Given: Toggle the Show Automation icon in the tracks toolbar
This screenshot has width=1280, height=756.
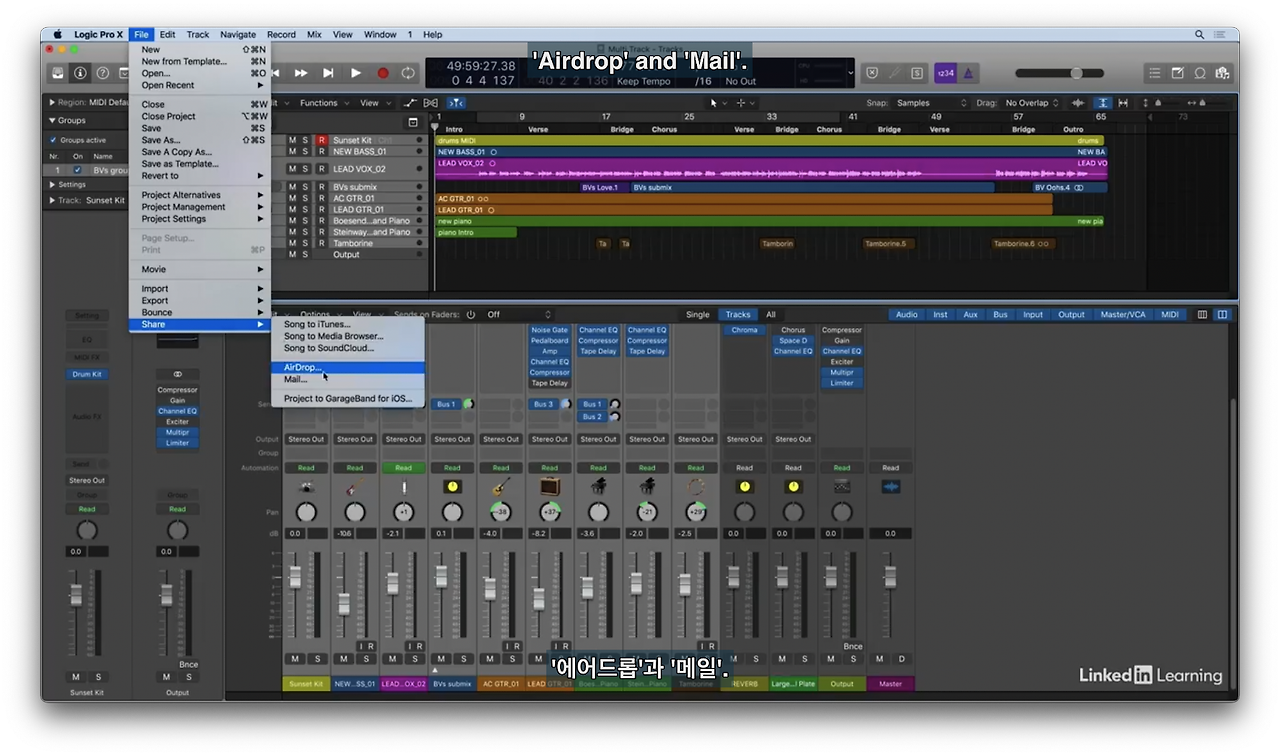Looking at the screenshot, I should point(410,103).
